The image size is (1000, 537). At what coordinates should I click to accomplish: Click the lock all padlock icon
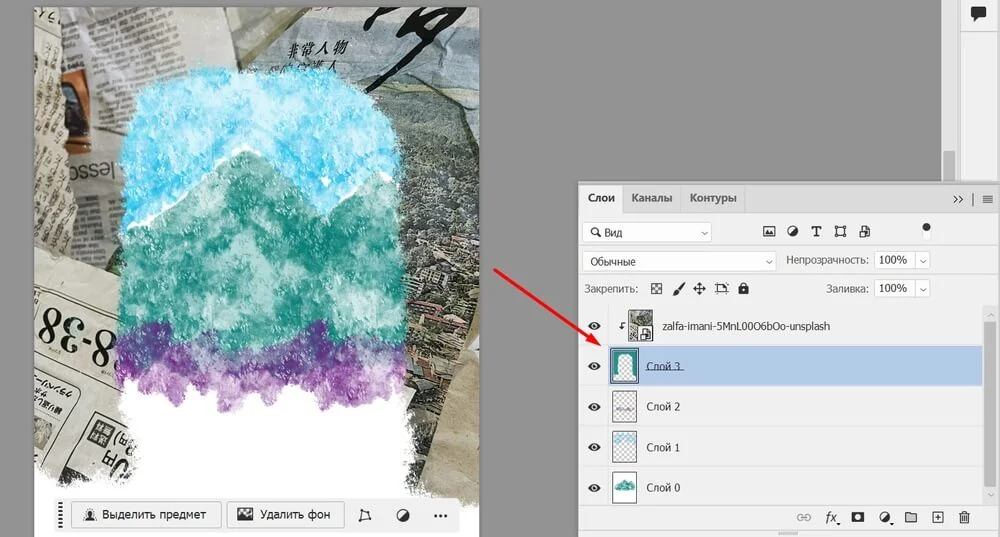[743, 289]
